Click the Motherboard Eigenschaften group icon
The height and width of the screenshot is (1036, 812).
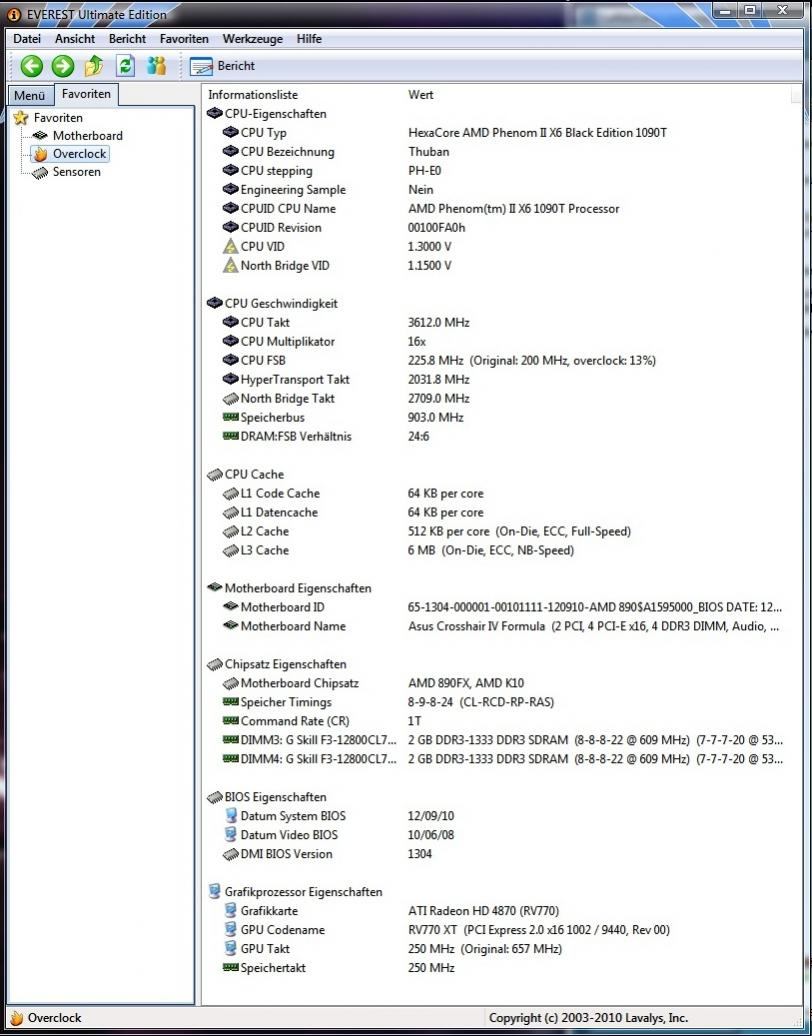tap(215, 587)
